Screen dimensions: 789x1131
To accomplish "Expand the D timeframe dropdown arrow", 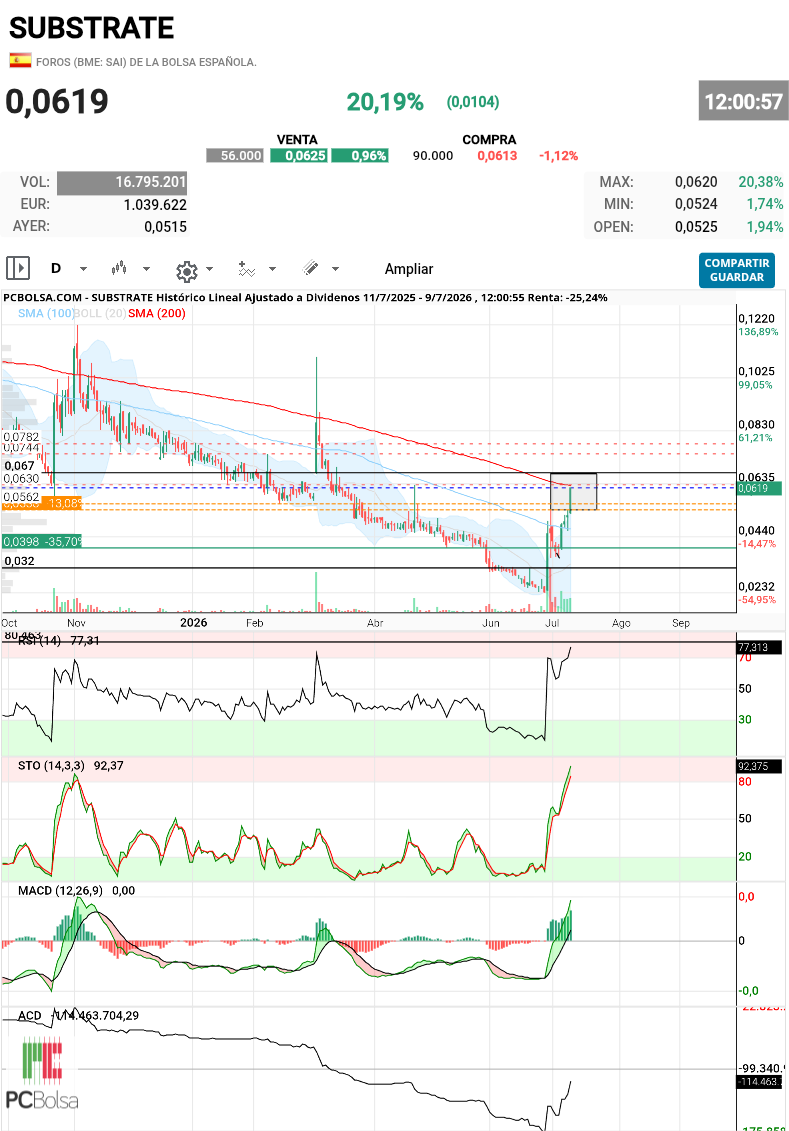I will click(83, 269).
